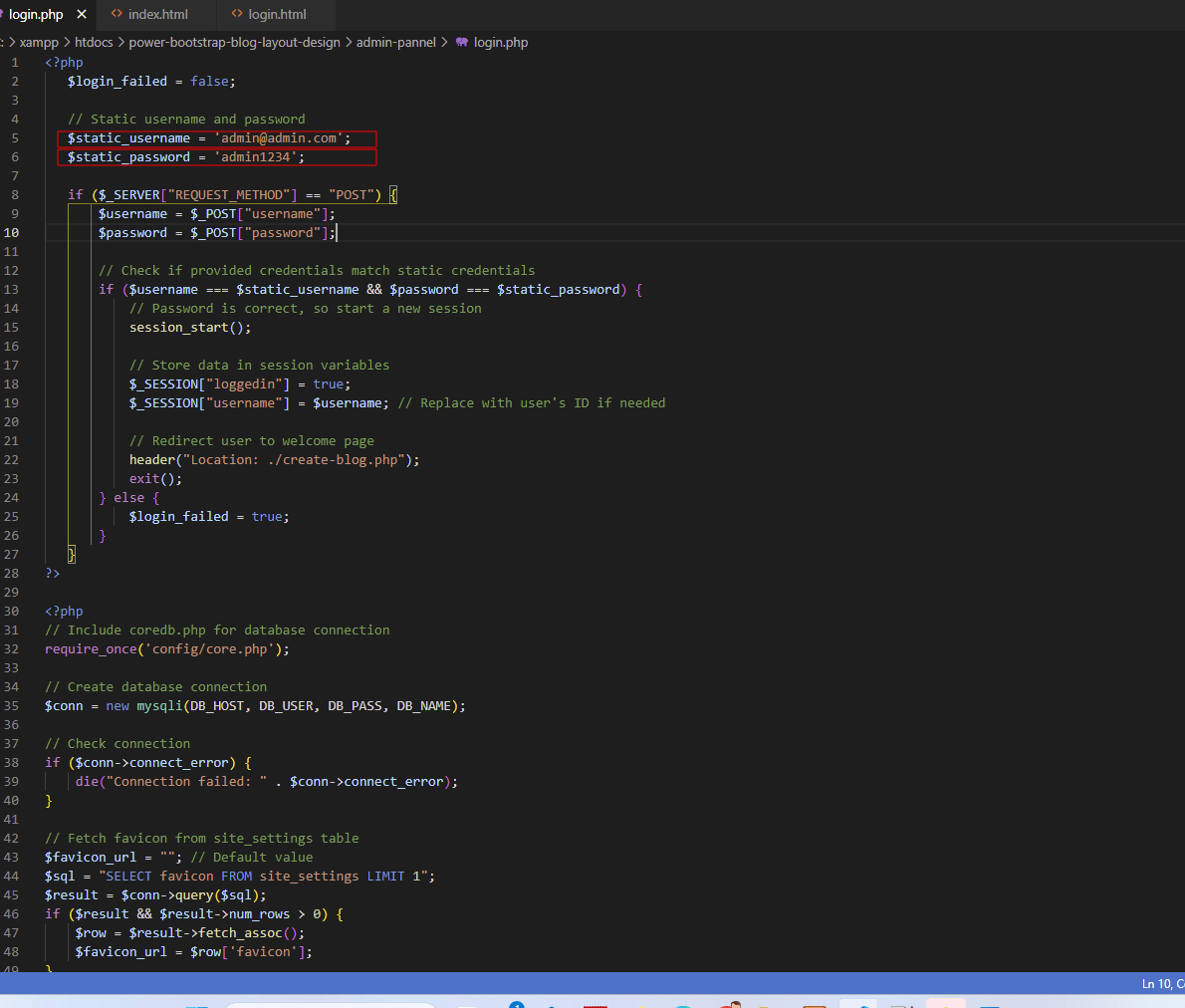Click the highlighted opening brace on line 8
Screen dimensions: 1185x1008
point(393,195)
